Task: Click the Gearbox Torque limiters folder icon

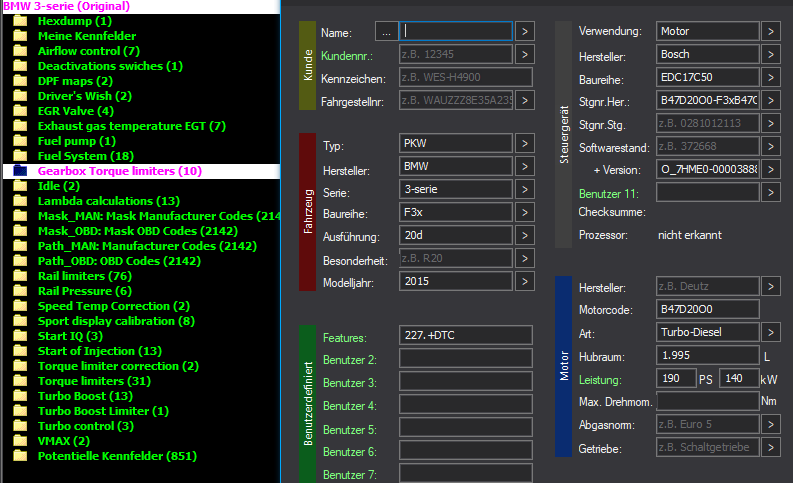Action: 20,171
